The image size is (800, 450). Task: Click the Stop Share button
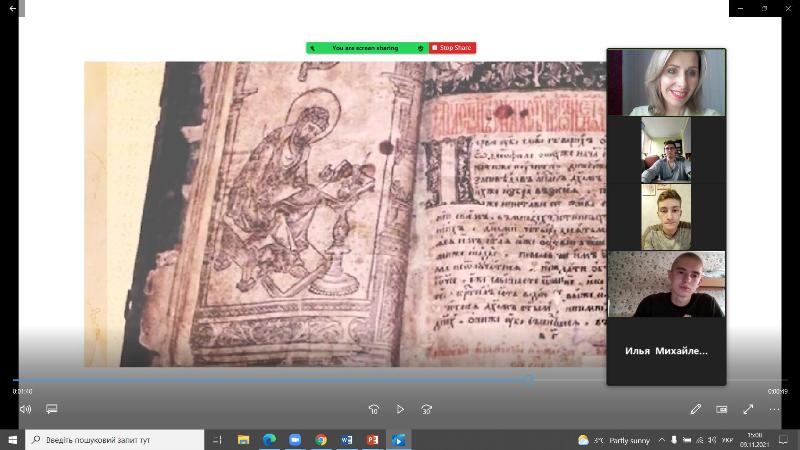[x=453, y=48]
